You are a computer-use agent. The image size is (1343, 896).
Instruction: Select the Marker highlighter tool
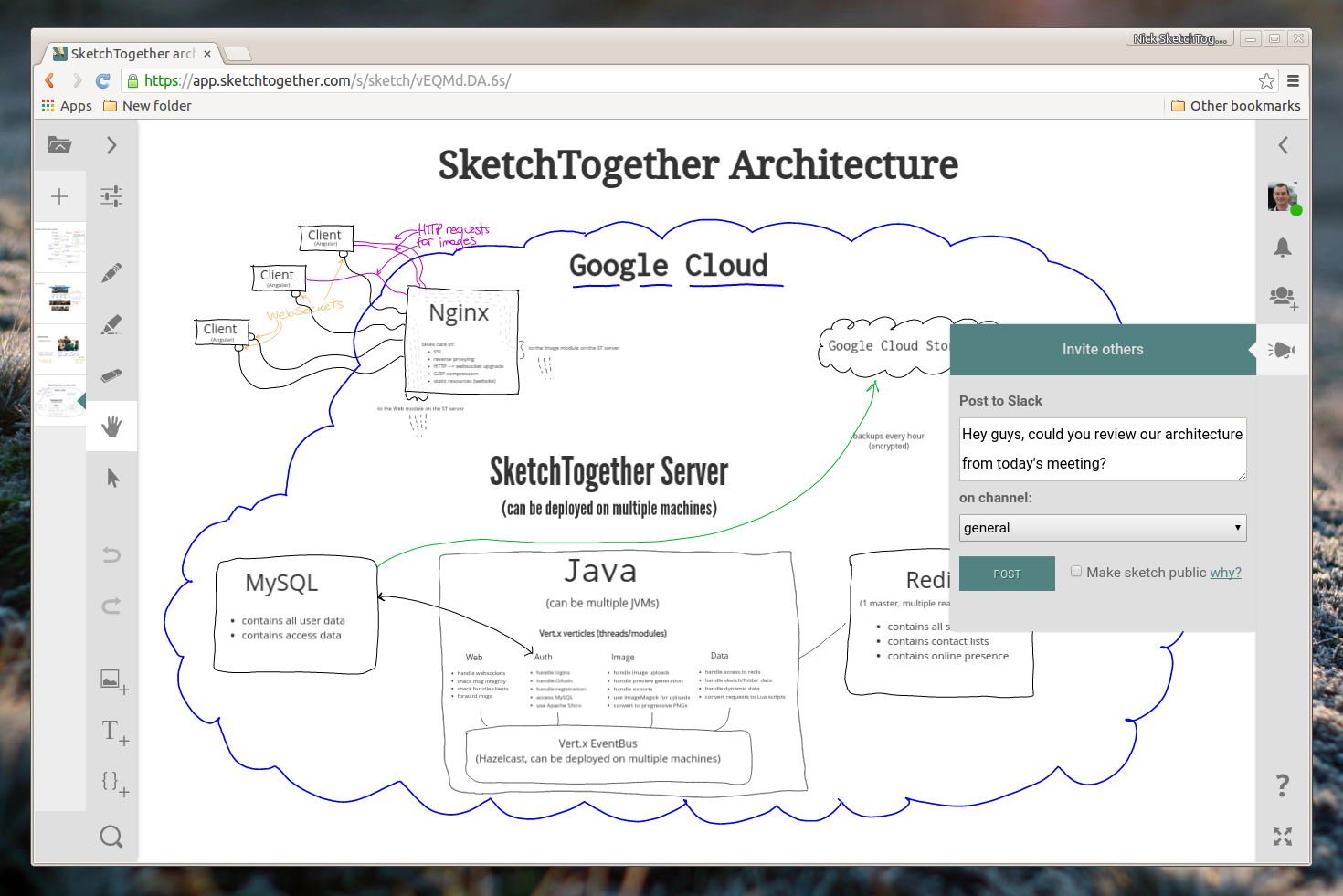coord(111,324)
